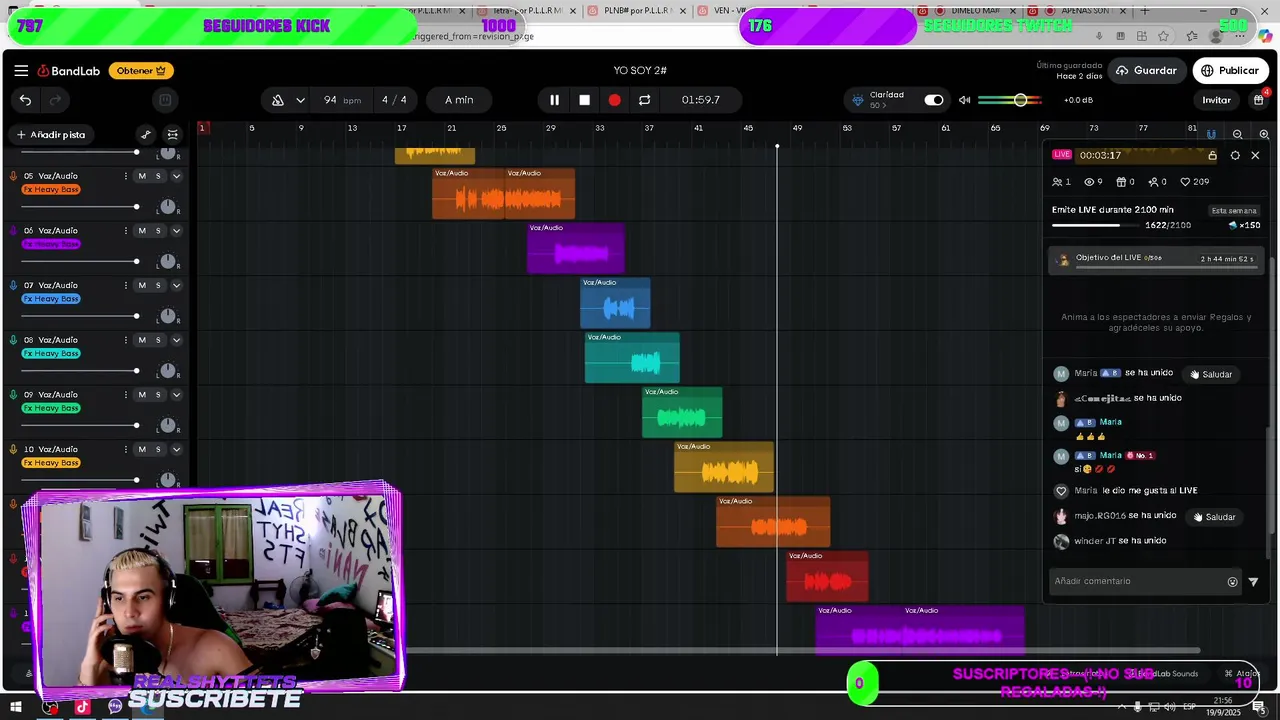1280x720 pixels.
Task: Open the gift rewards icon
Action: tap(1258, 100)
